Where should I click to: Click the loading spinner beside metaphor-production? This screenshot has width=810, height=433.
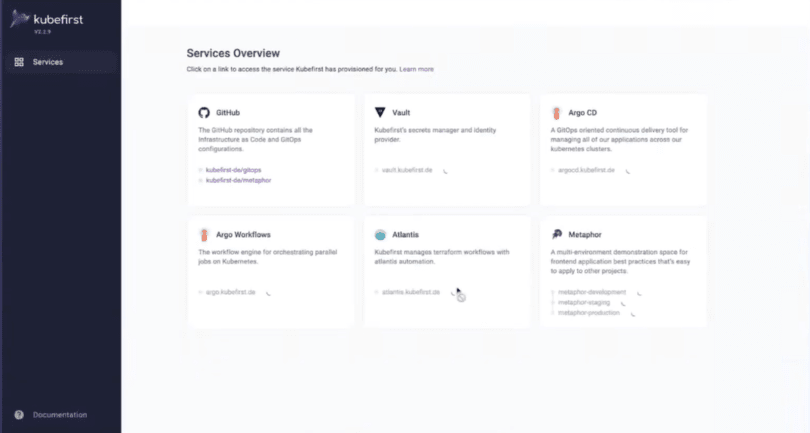coord(633,314)
